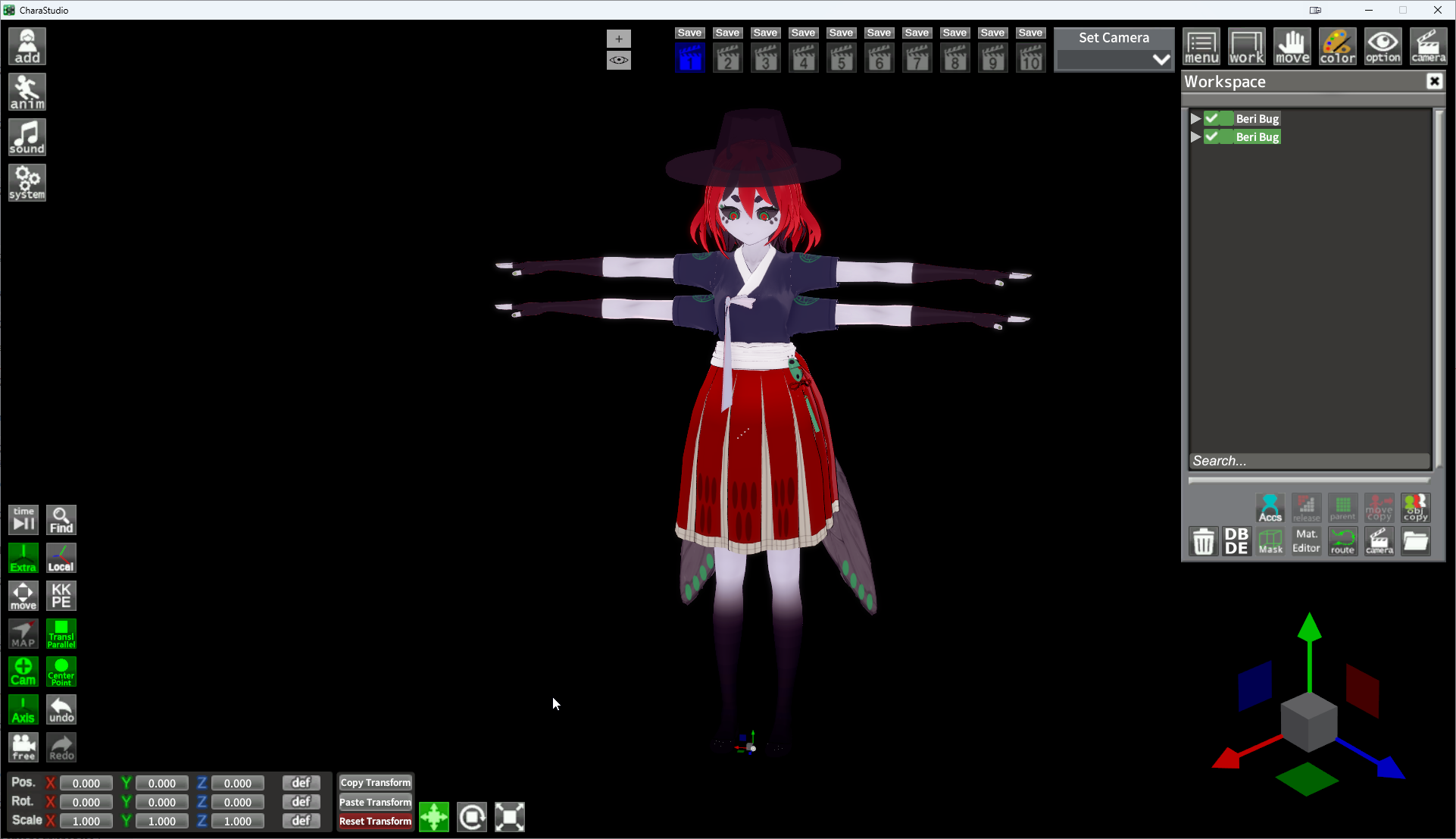Image resolution: width=1456 pixels, height=839 pixels.
Task: Toggle Center Point display
Action: click(x=61, y=672)
